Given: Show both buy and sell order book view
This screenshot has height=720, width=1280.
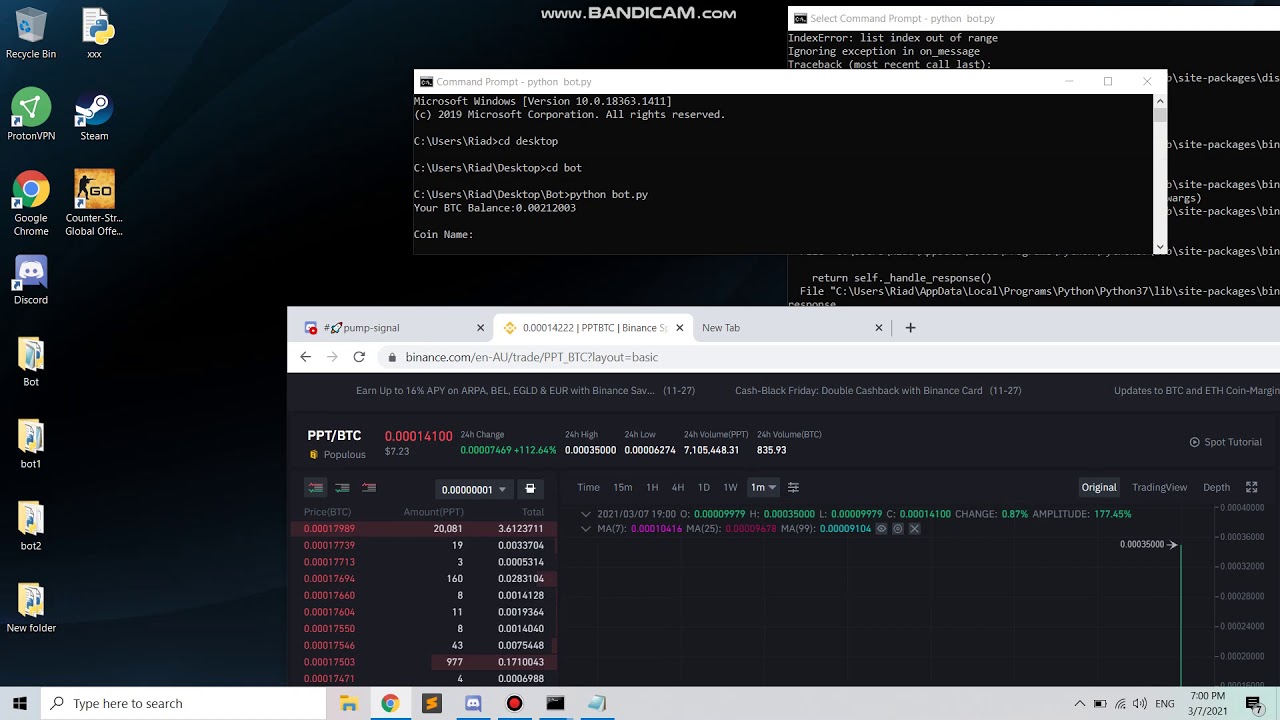Looking at the screenshot, I should 315,488.
